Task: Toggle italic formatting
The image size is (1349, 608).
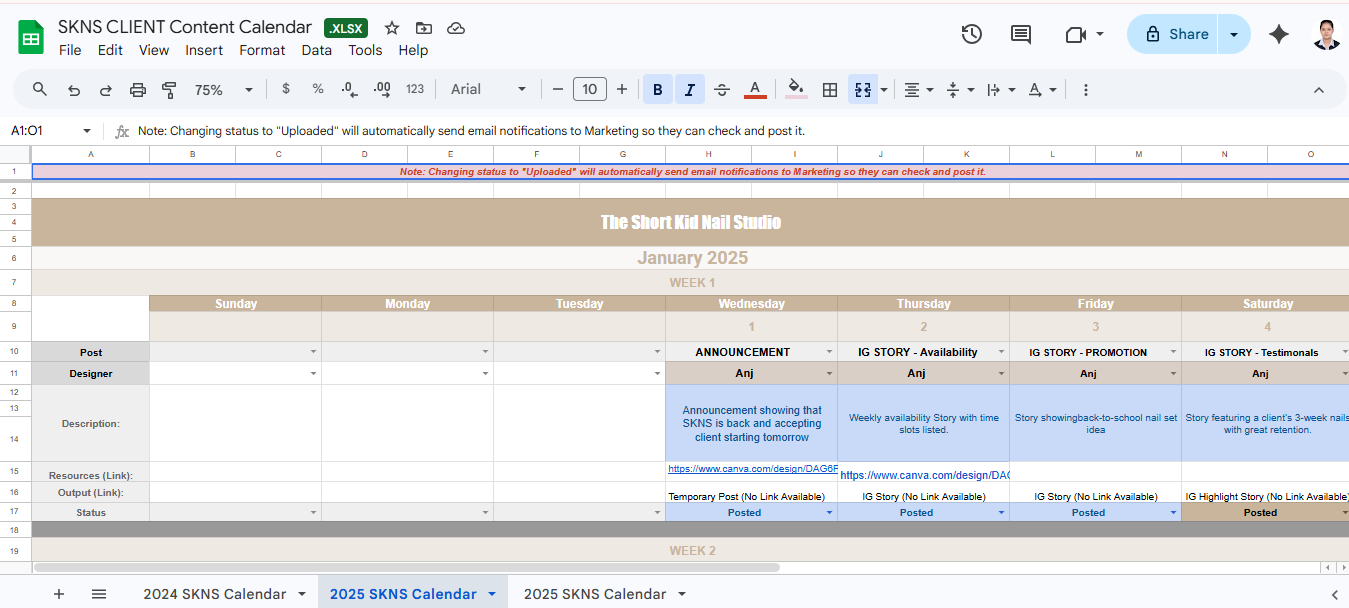Action: (689, 90)
